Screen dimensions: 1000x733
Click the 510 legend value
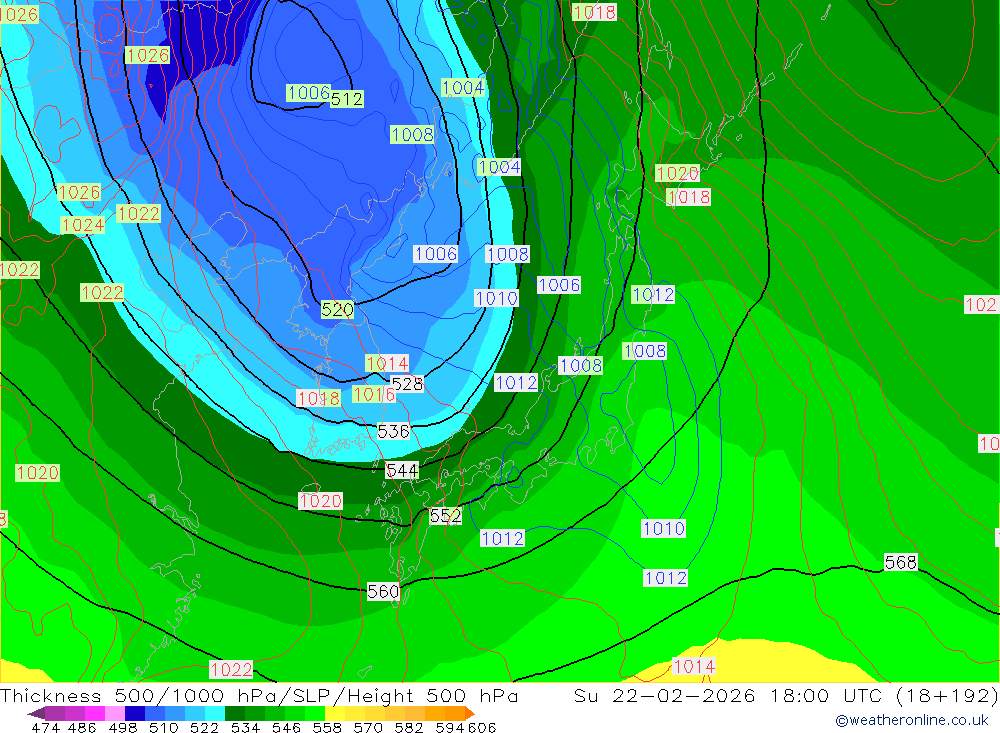[x=164, y=727]
